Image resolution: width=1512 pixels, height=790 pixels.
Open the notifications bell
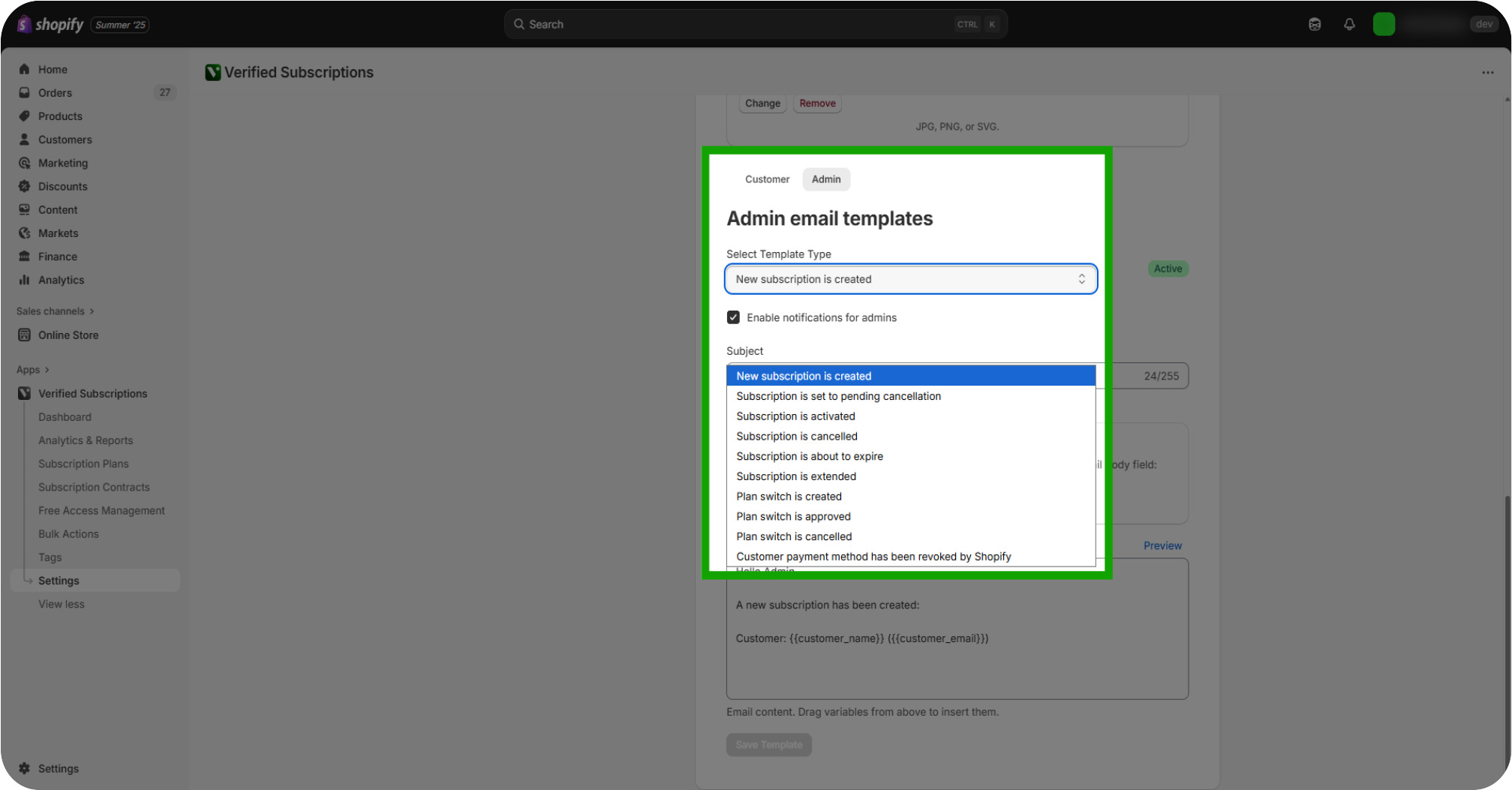tap(1349, 24)
